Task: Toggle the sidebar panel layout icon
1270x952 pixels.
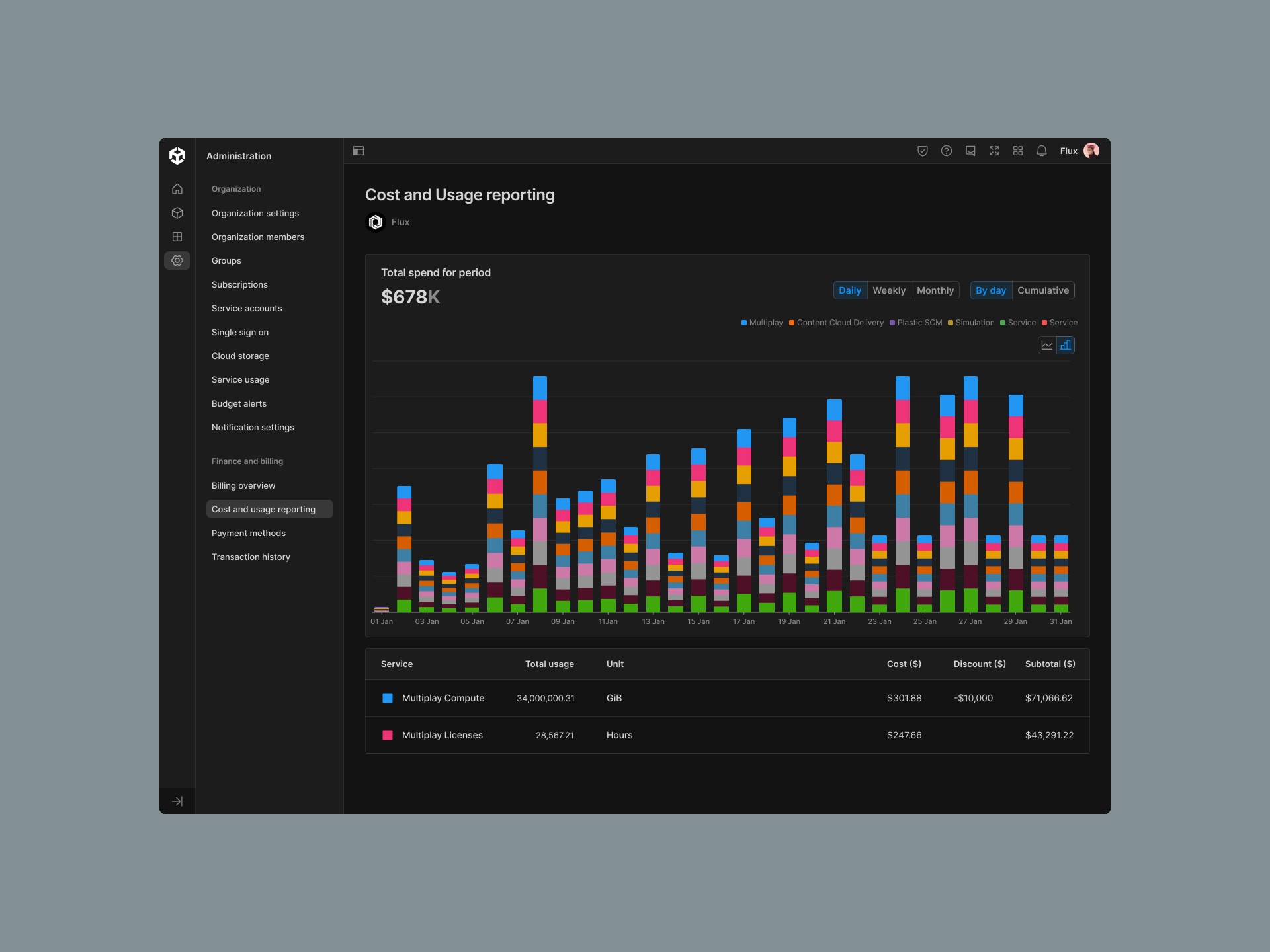Action: point(359,151)
